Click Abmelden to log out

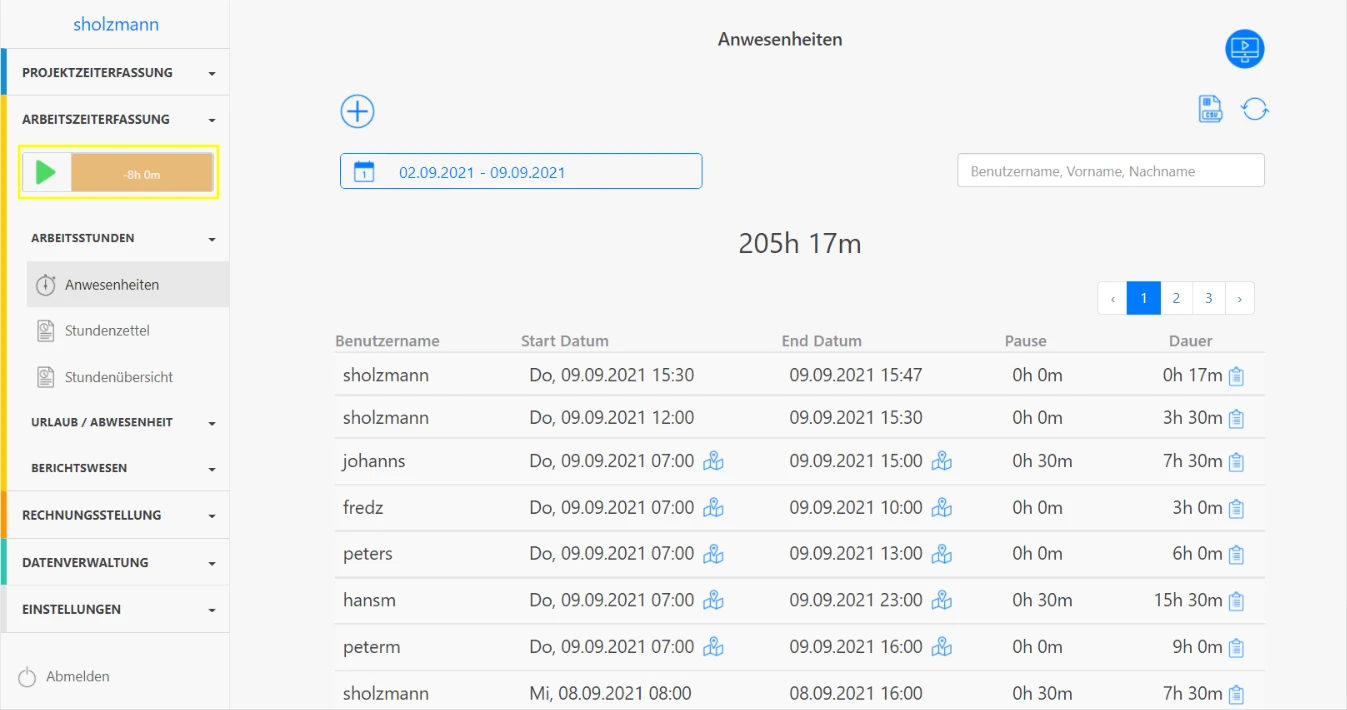click(77, 677)
